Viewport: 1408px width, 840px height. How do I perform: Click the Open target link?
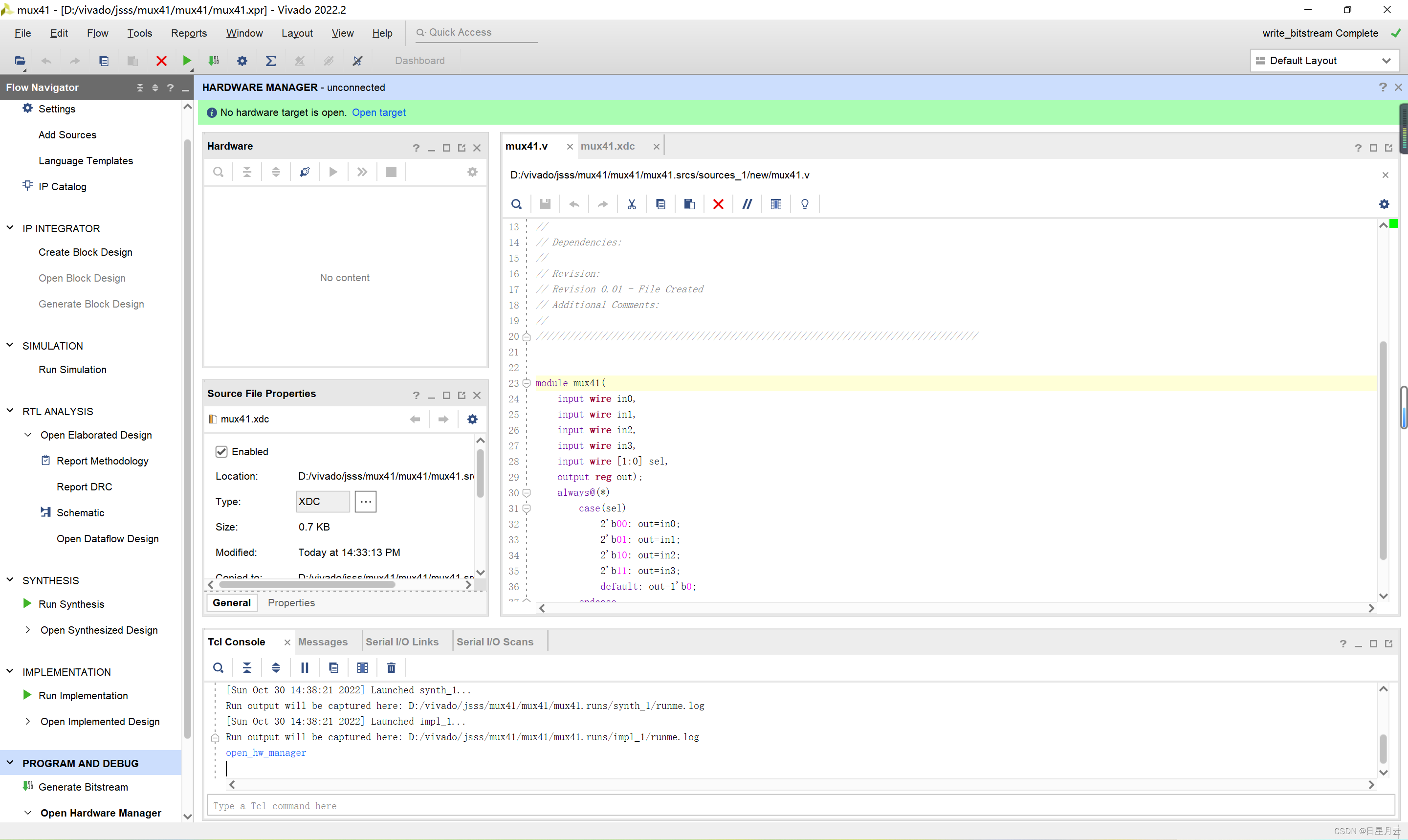378,112
